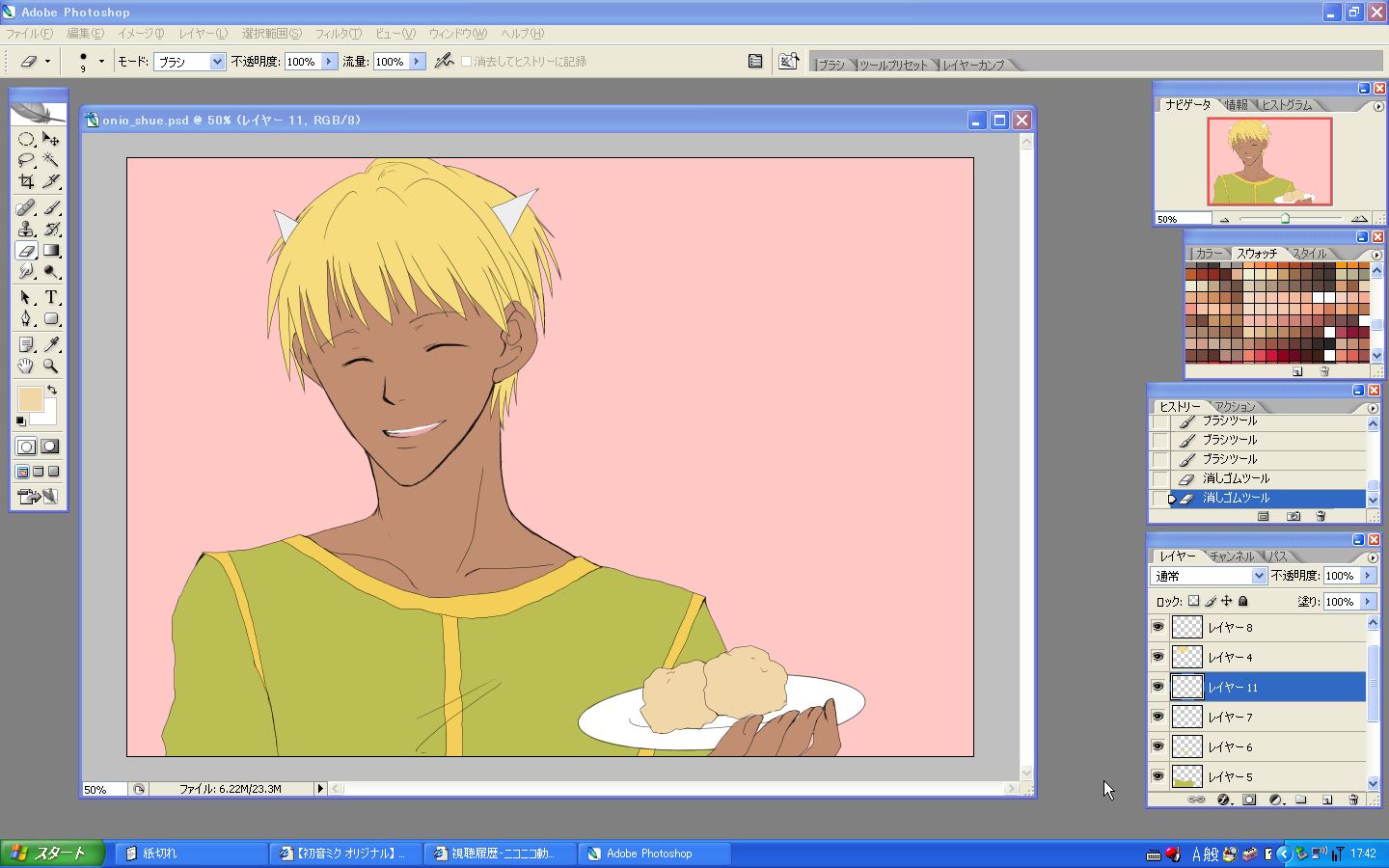Open the foreground color picker
The width and height of the screenshot is (1389, 868).
tap(29, 400)
